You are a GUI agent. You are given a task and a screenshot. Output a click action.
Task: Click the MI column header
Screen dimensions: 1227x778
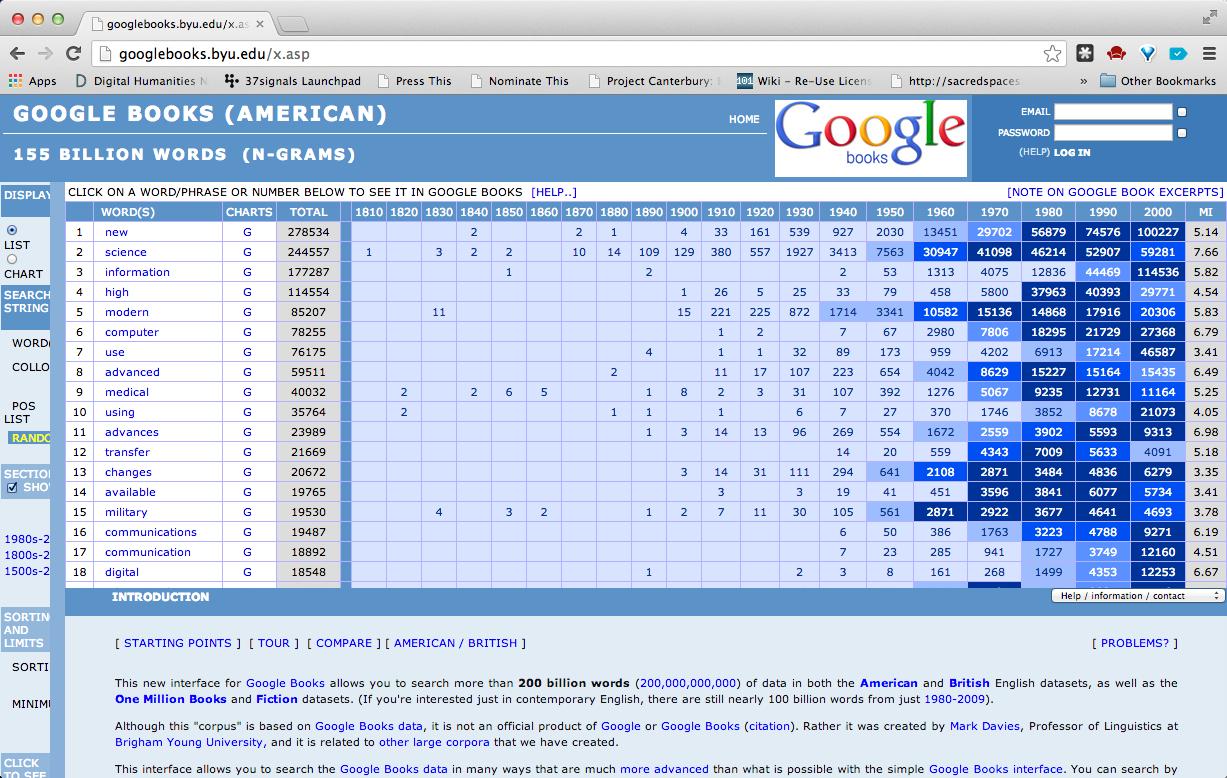click(x=1205, y=212)
